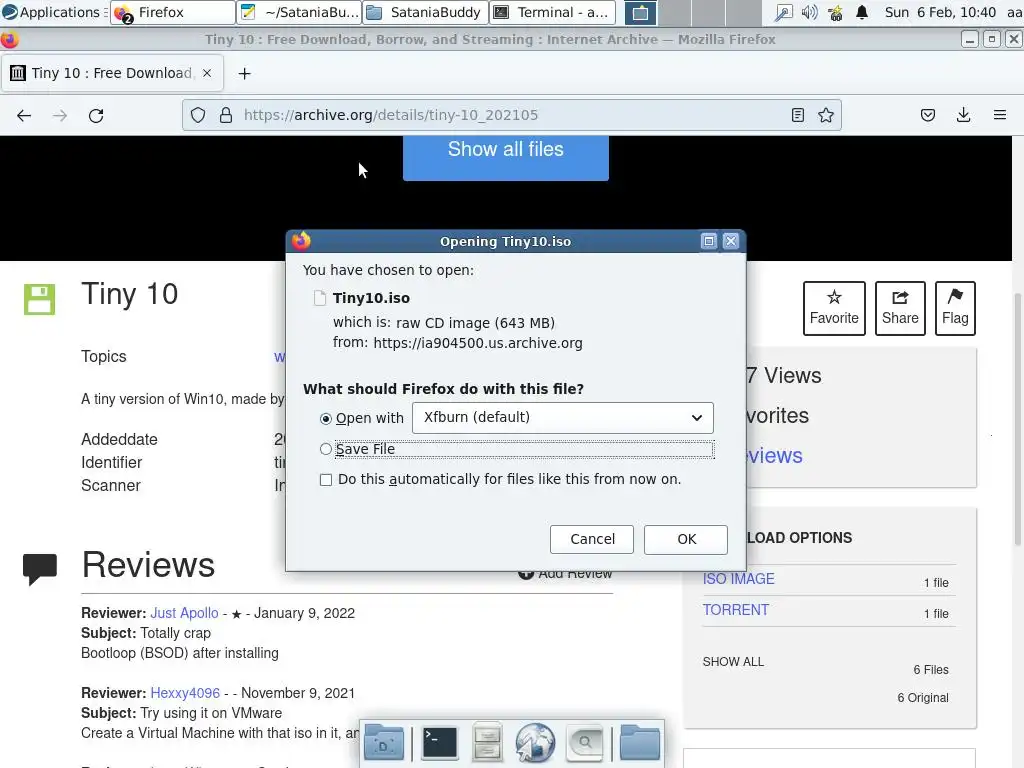
Task: Open the TORRENT download link
Action: 735,610
